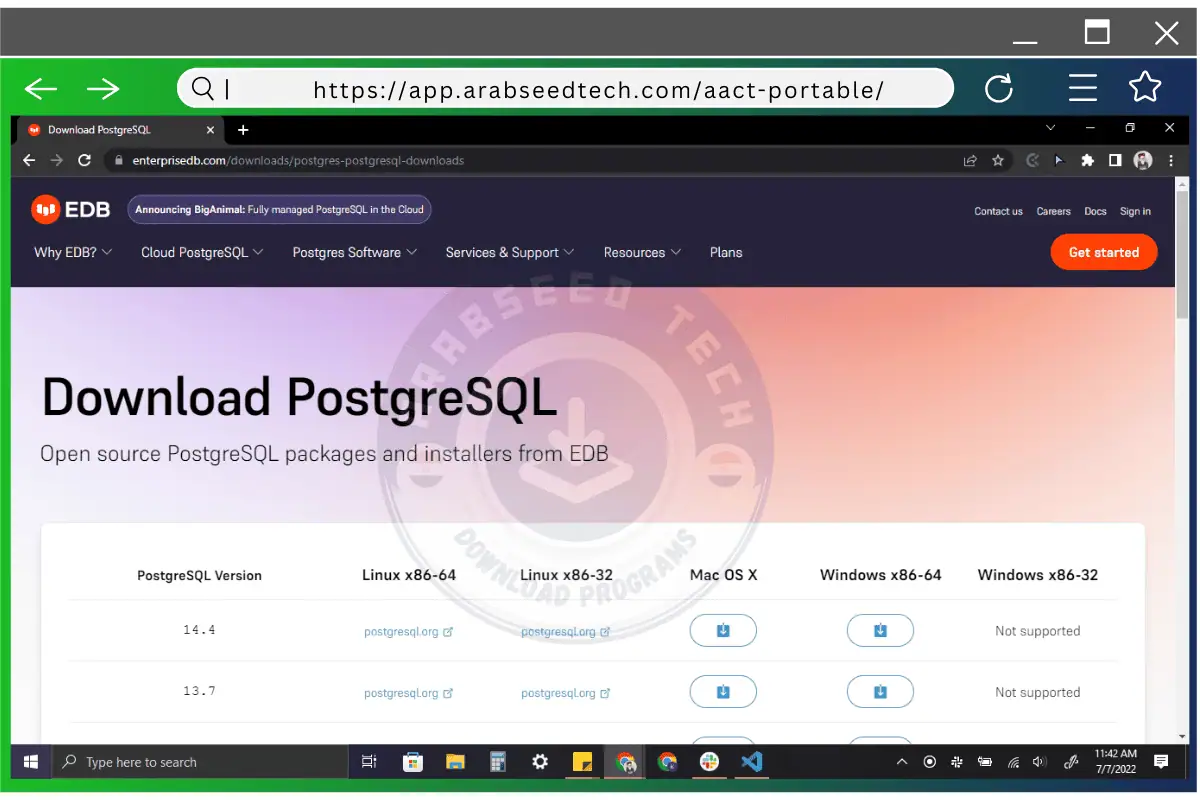Download PostgreSQL 13.7 for Mac OS X

tap(723, 691)
